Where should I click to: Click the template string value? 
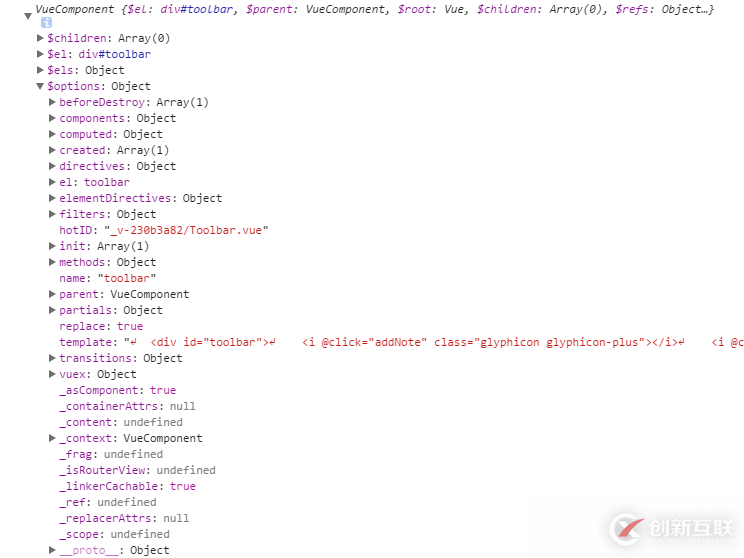tap(434, 342)
